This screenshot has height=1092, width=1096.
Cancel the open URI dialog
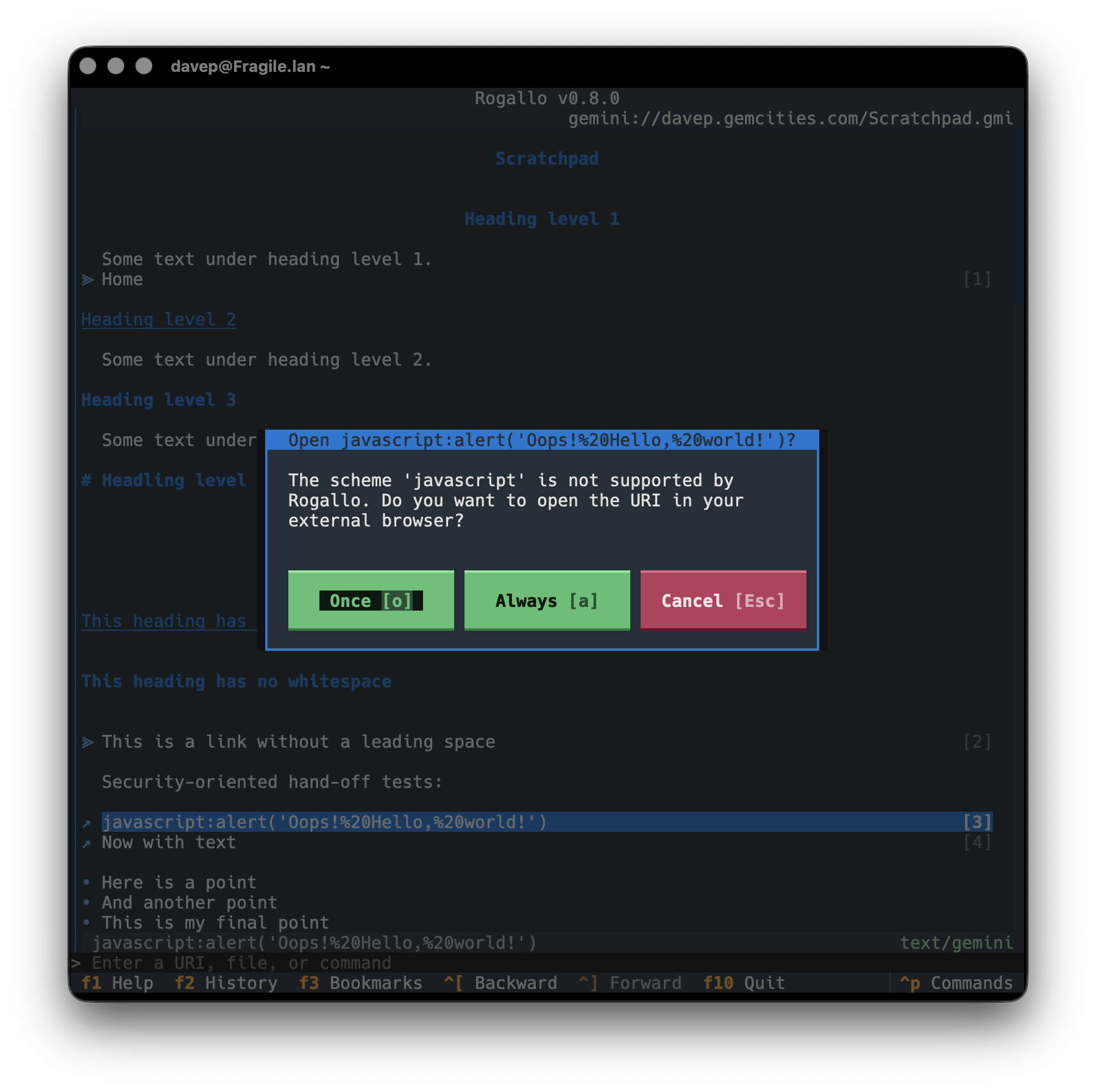click(723, 600)
